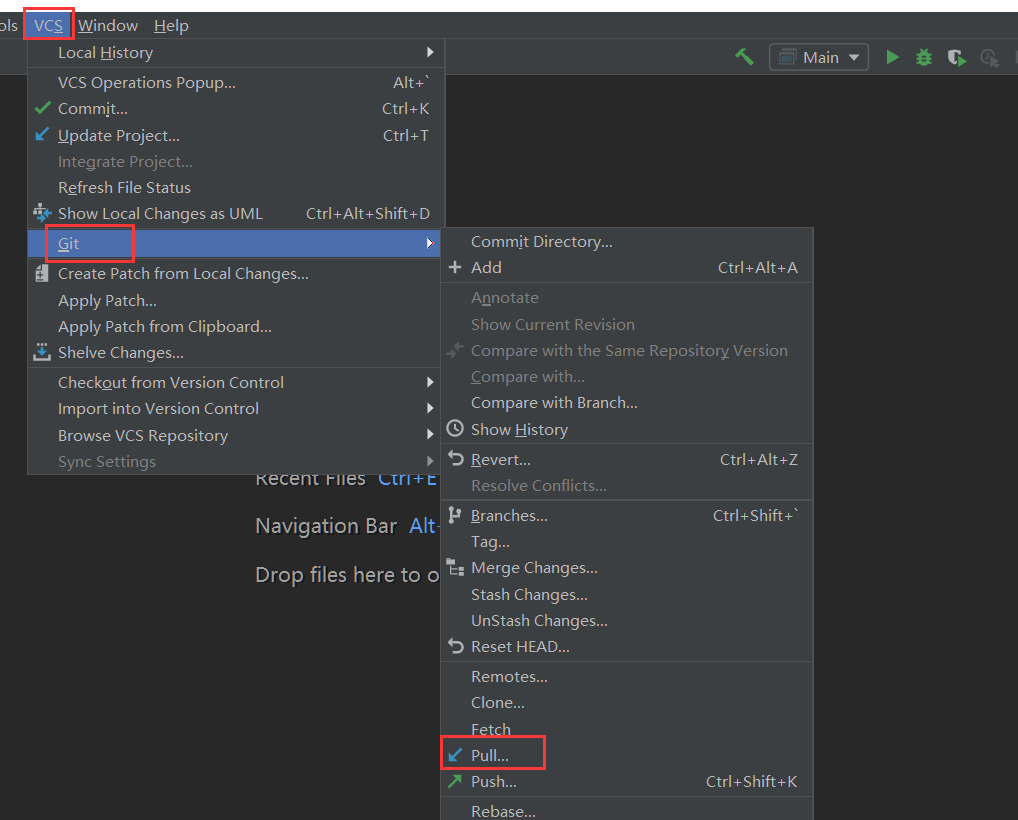Select Apply Patch...

236,301
